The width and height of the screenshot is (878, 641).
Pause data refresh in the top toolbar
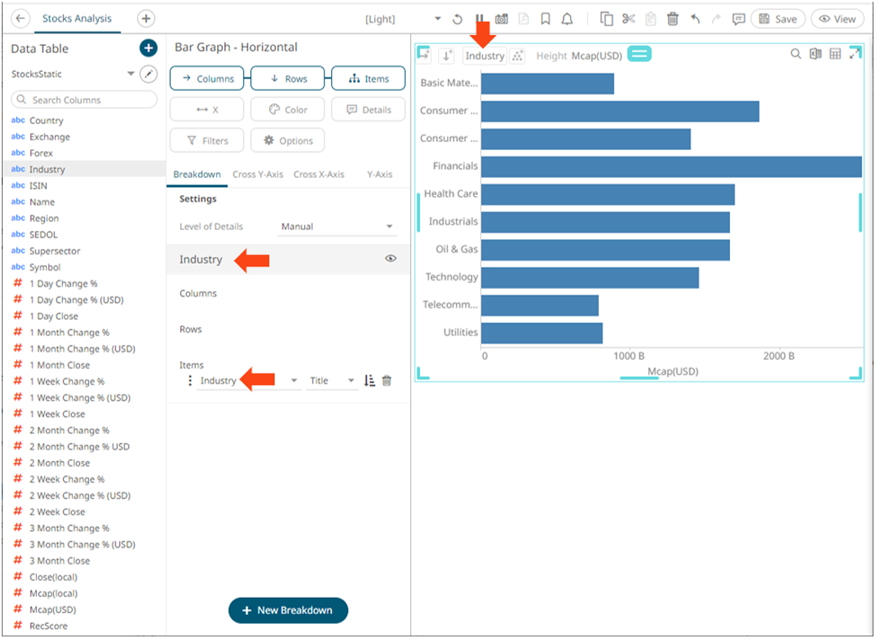[479, 19]
